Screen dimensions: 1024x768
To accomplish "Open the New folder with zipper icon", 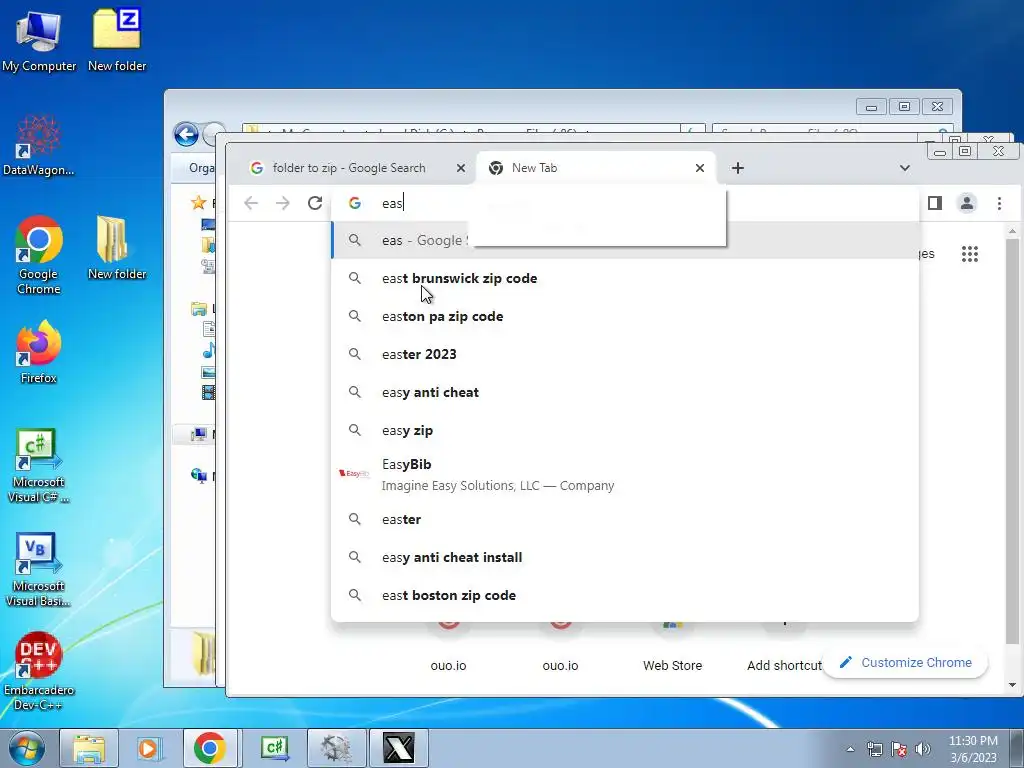I will coord(117,248).
